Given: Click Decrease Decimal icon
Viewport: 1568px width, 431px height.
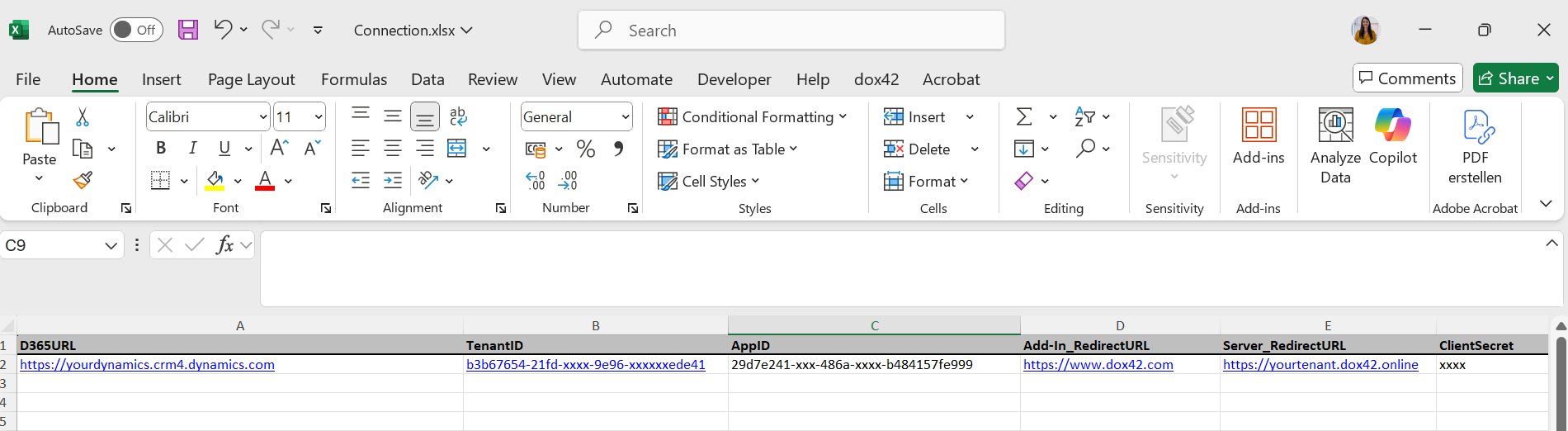Looking at the screenshot, I should (568, 180).
